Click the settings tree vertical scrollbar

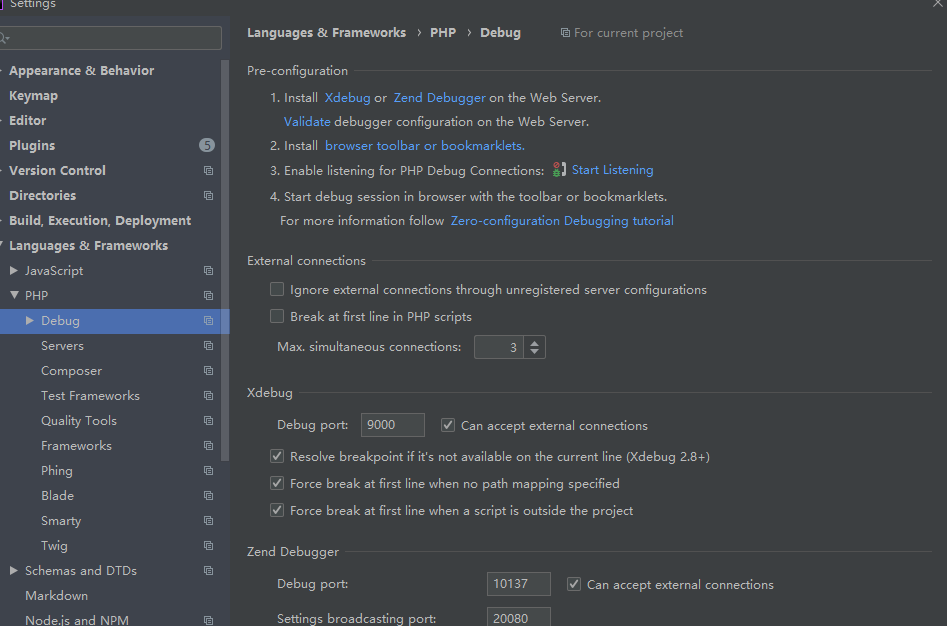225,260
